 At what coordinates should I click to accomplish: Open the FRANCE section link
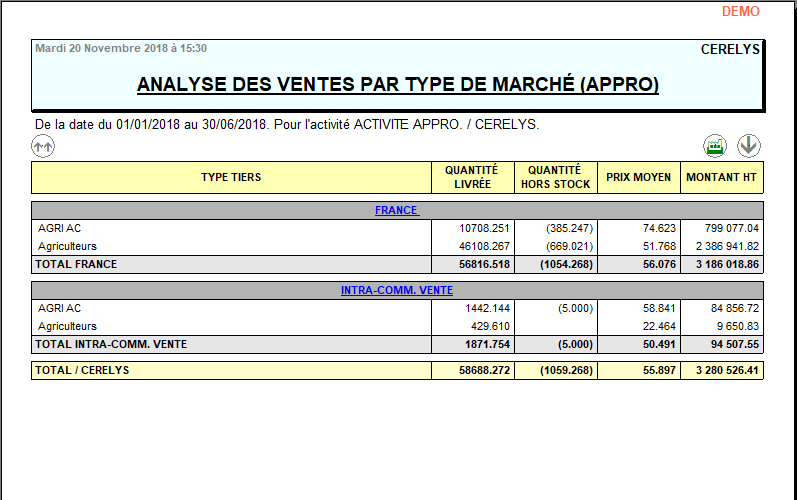click(x=397, y=210)
